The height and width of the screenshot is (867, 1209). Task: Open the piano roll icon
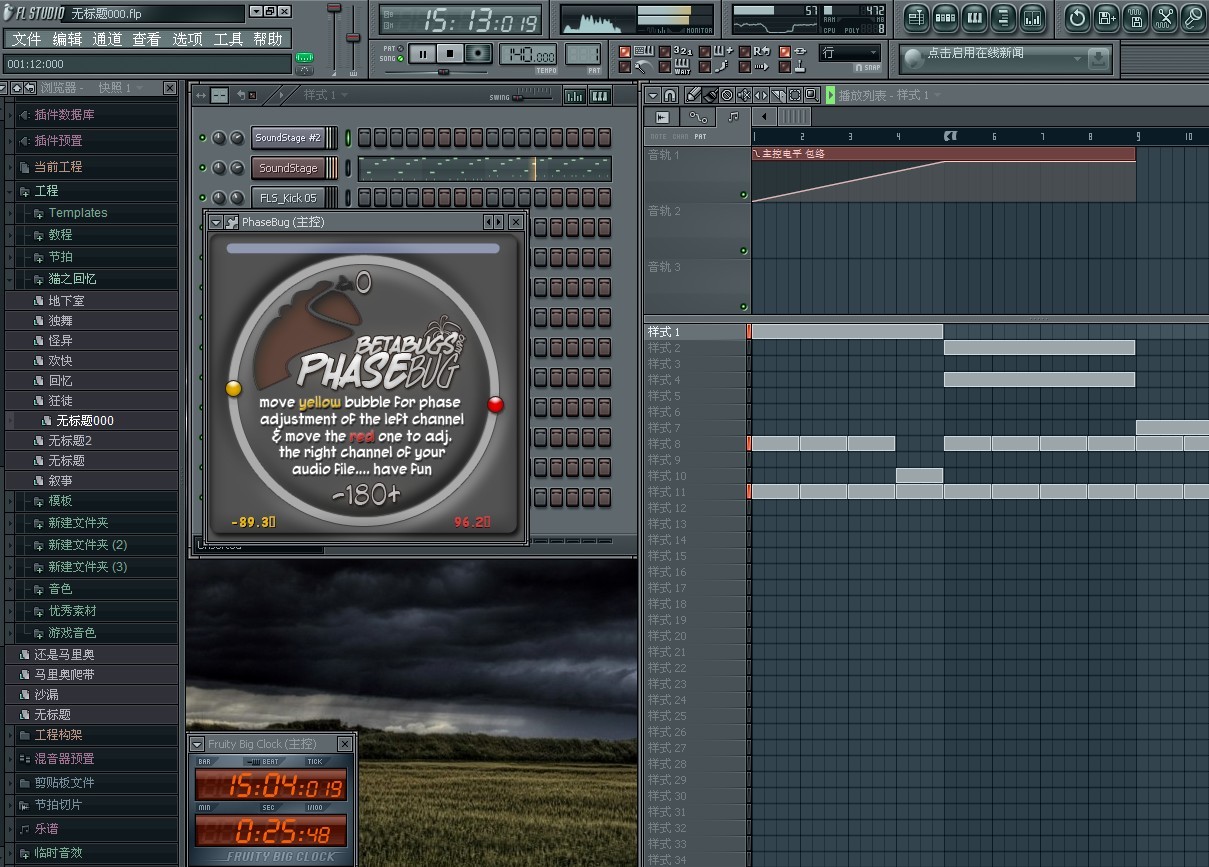(974, 18)
